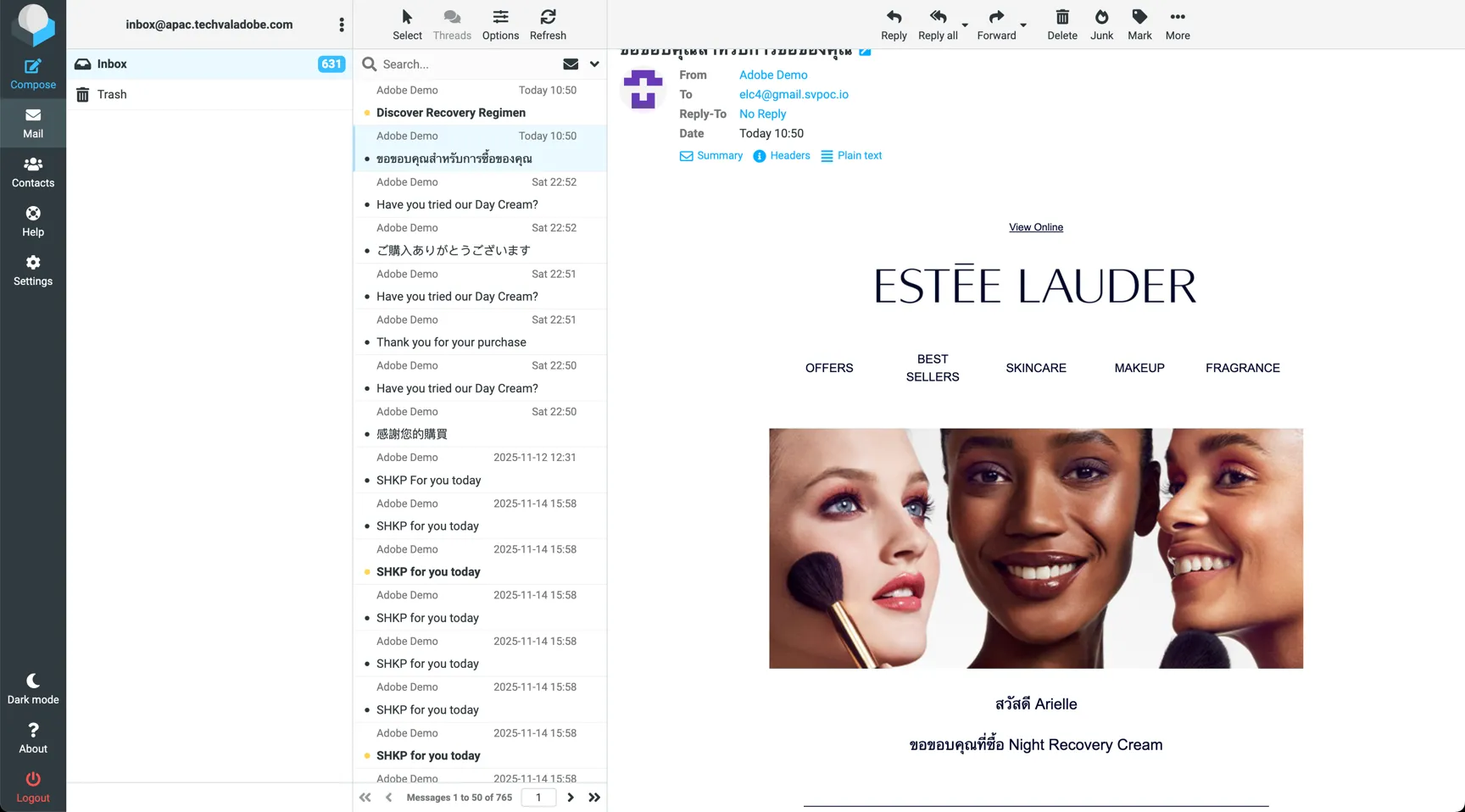Click the Reply toolbar button

click(894, 25)
